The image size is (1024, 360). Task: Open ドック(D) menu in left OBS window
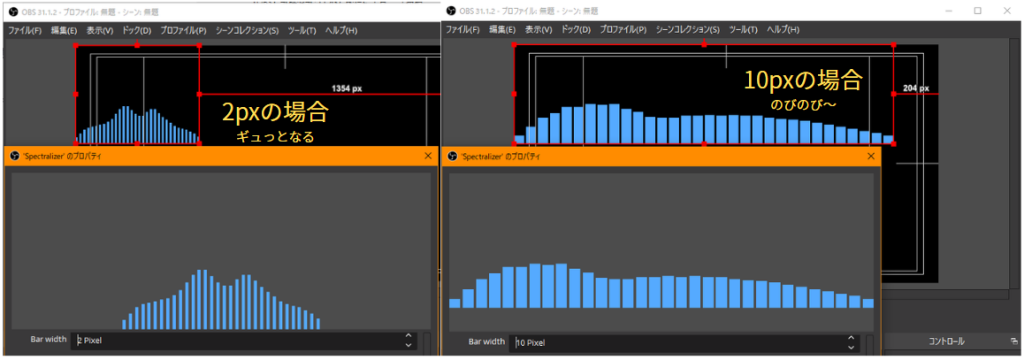click(x=136, y=31)
